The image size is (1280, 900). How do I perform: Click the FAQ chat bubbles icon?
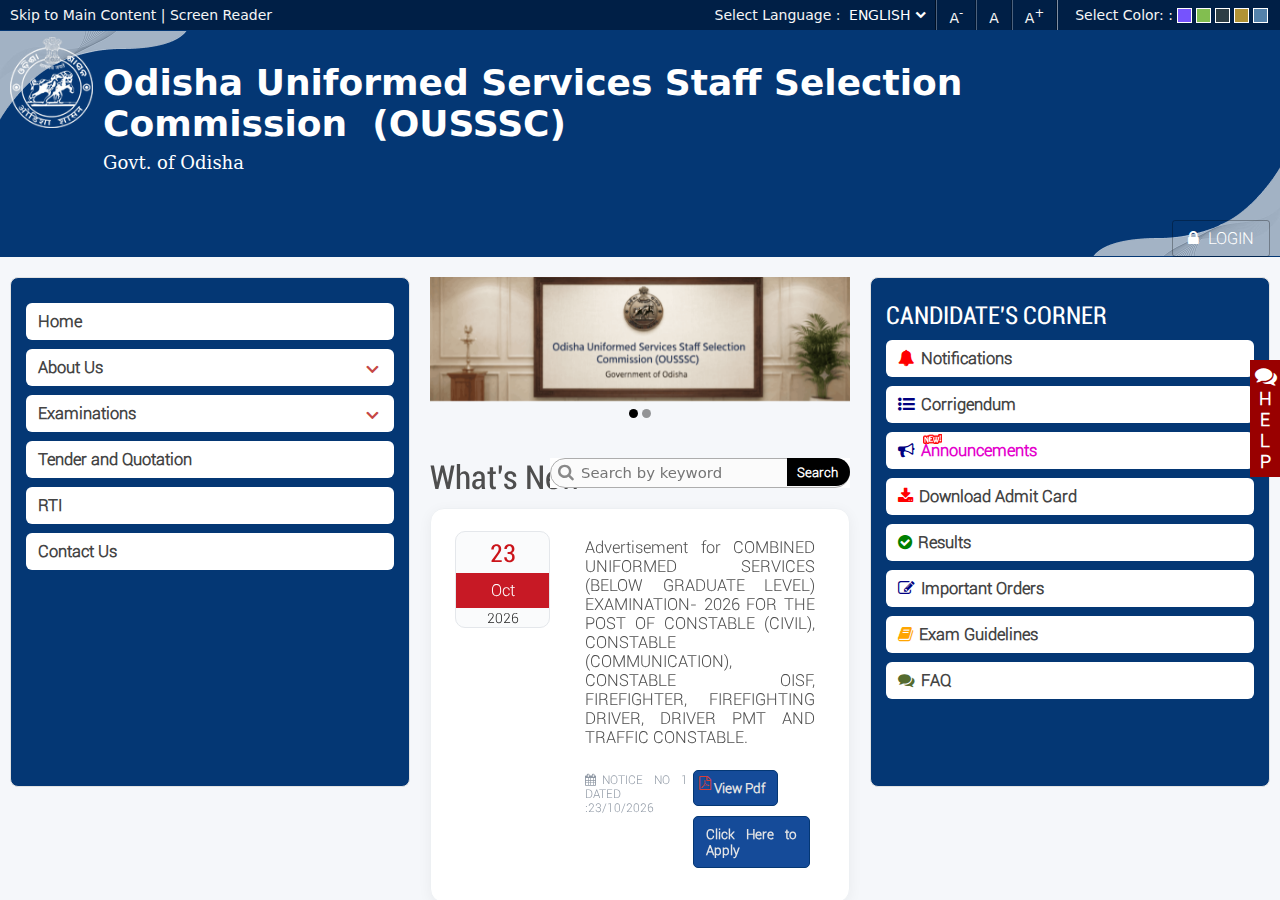pos(906,680)
